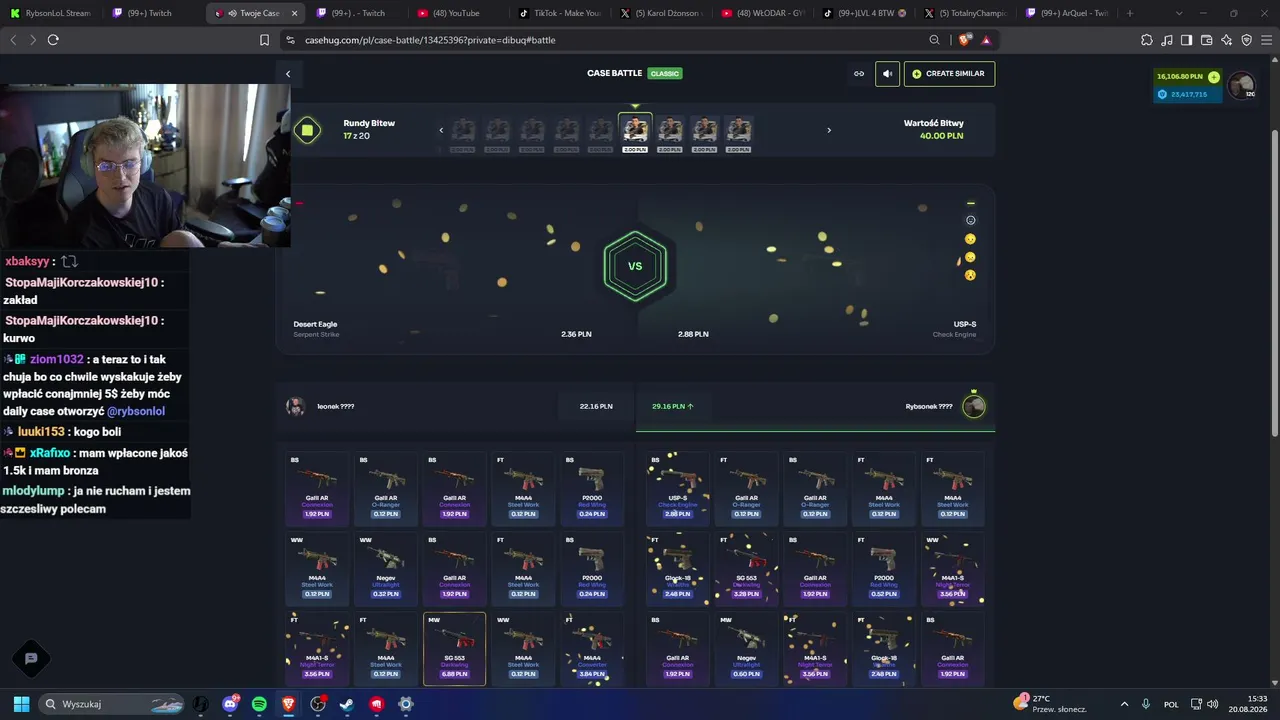Expand the system tray hidden icons chevron
Screen dimensions: 1280x720
click(x=1124, y=704)
